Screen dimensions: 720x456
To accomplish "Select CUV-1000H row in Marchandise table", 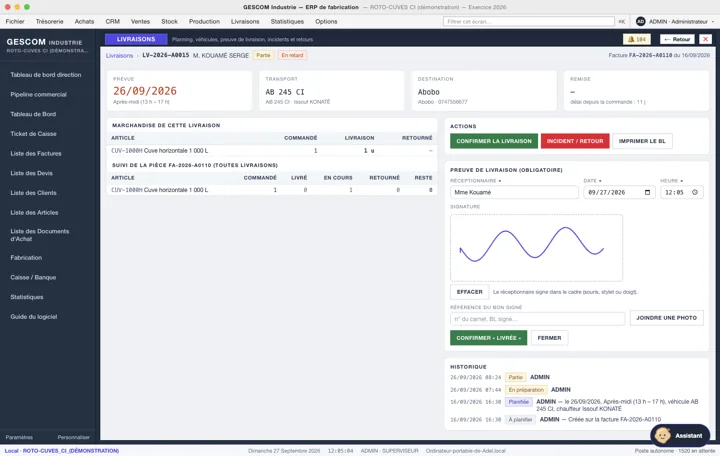I will click(272, 151).
